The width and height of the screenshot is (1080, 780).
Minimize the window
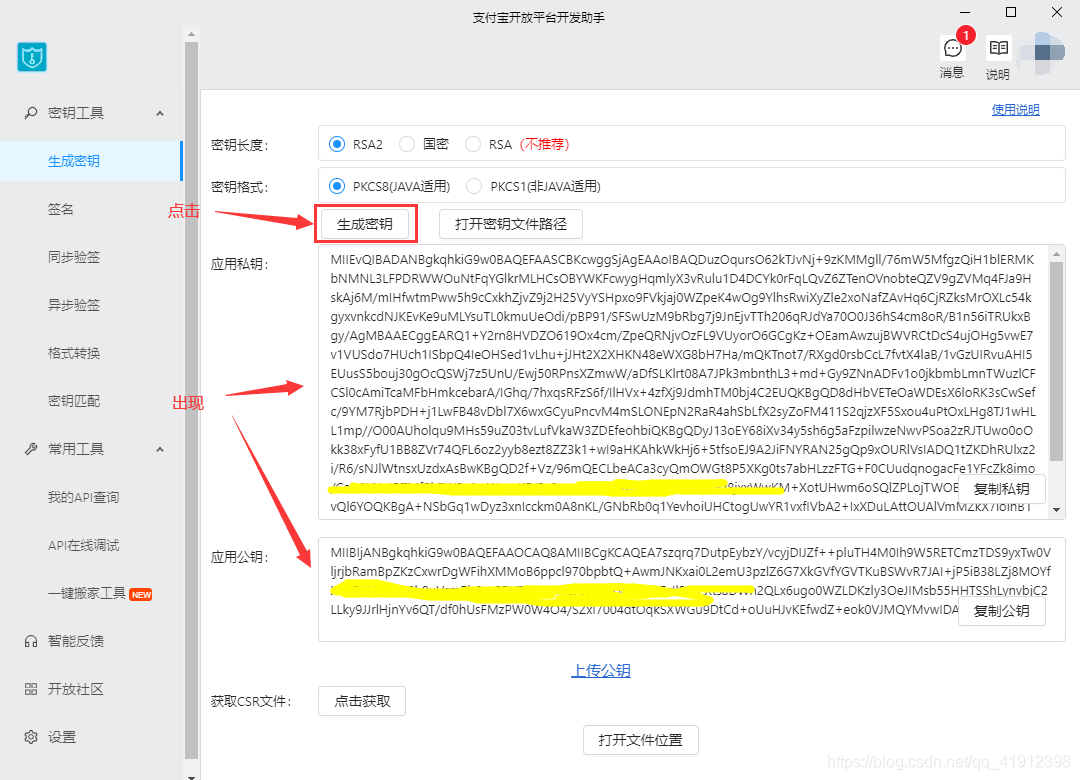tap(965, 12)
